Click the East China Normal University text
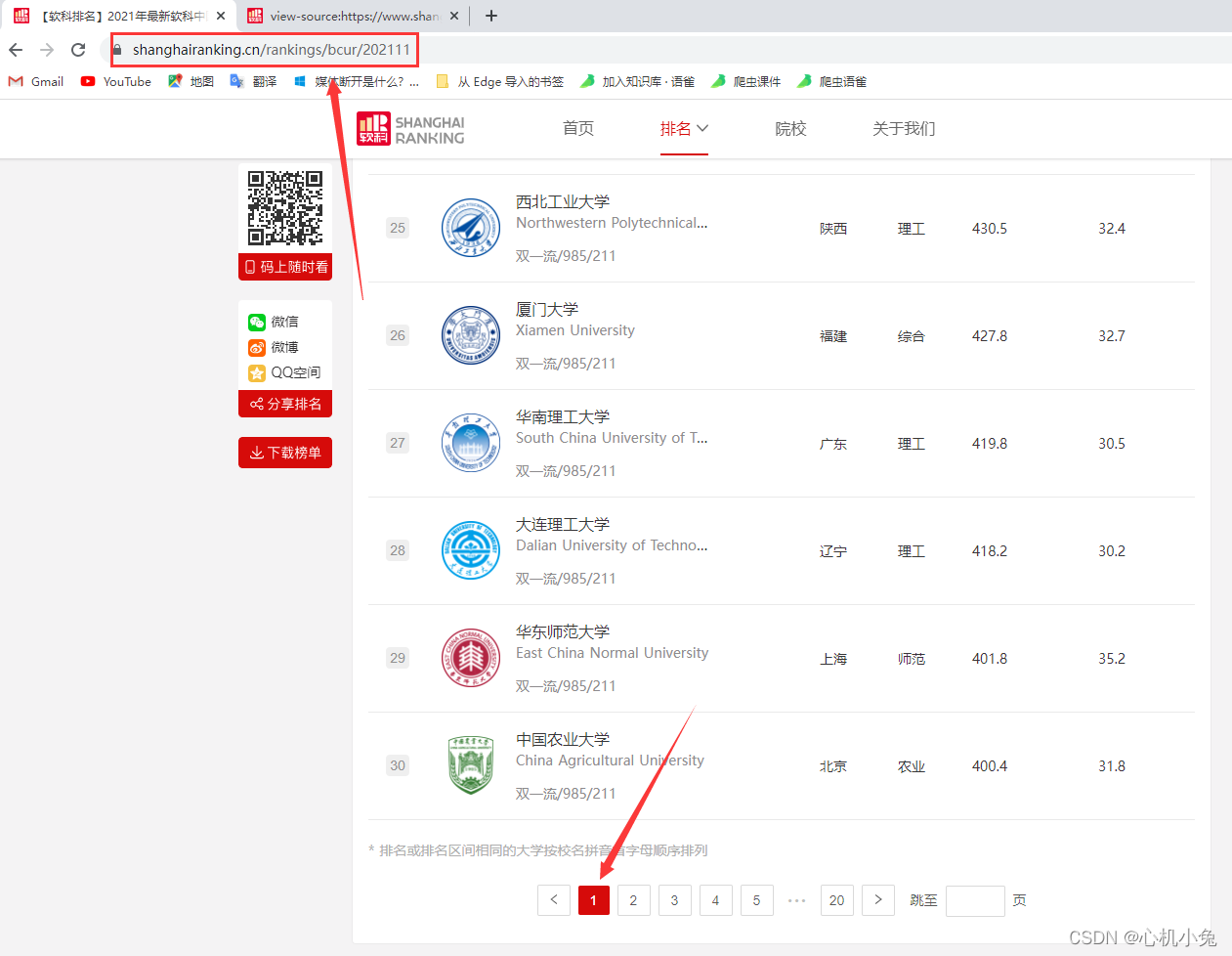Screen dimensions: 1232x956 pyautogui.click(x=613, y=653)
